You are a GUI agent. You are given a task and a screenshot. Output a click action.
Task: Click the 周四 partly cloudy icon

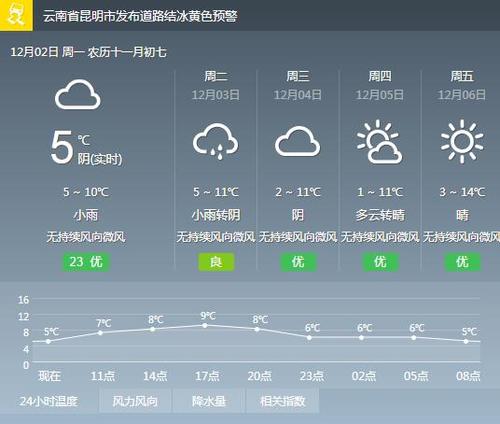click(380, 141)
